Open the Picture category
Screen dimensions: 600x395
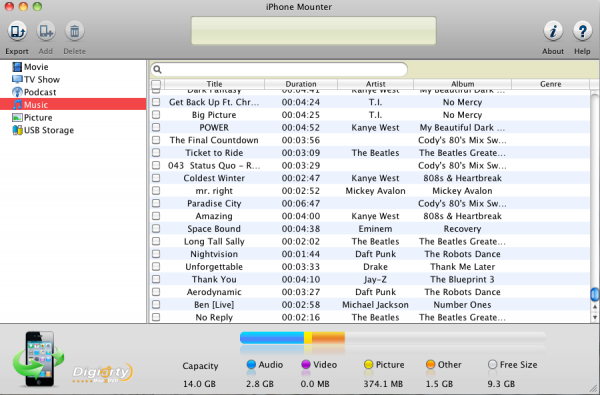pos(38,118)
